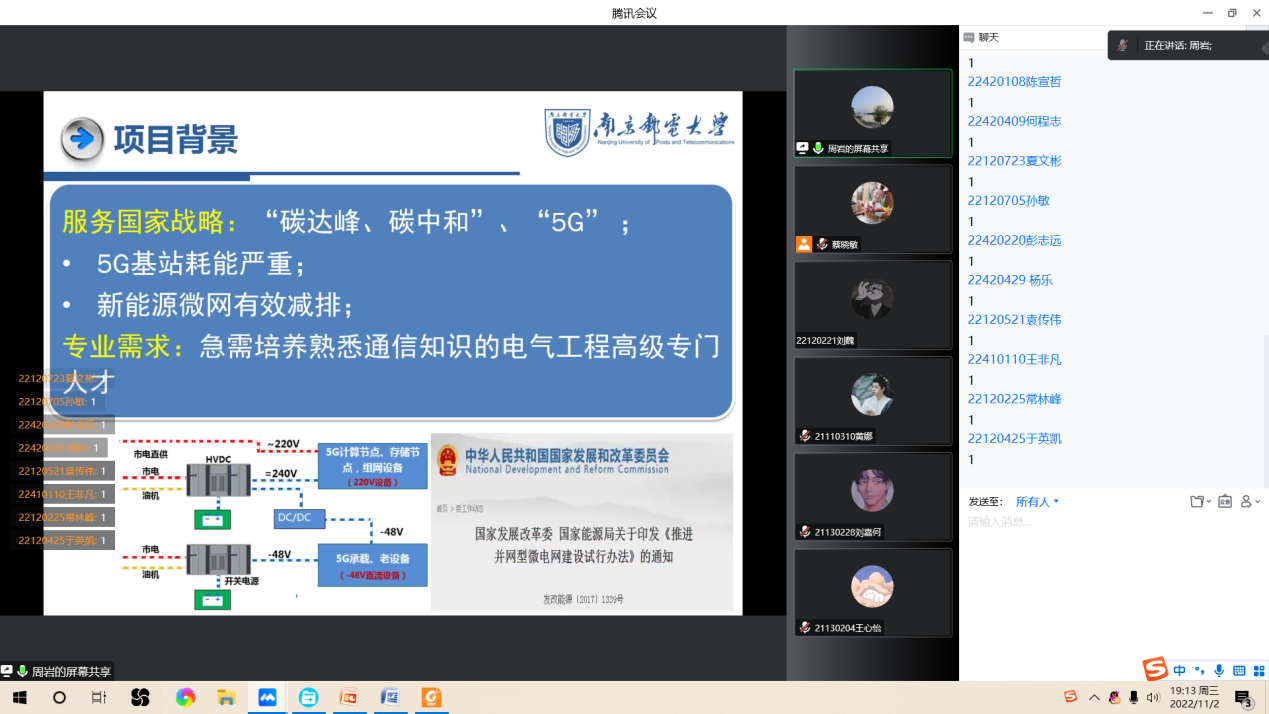Screen dimensions: 1269x714
Task: Click the Sogou voice input microphone
Action: pos(1218,670)
